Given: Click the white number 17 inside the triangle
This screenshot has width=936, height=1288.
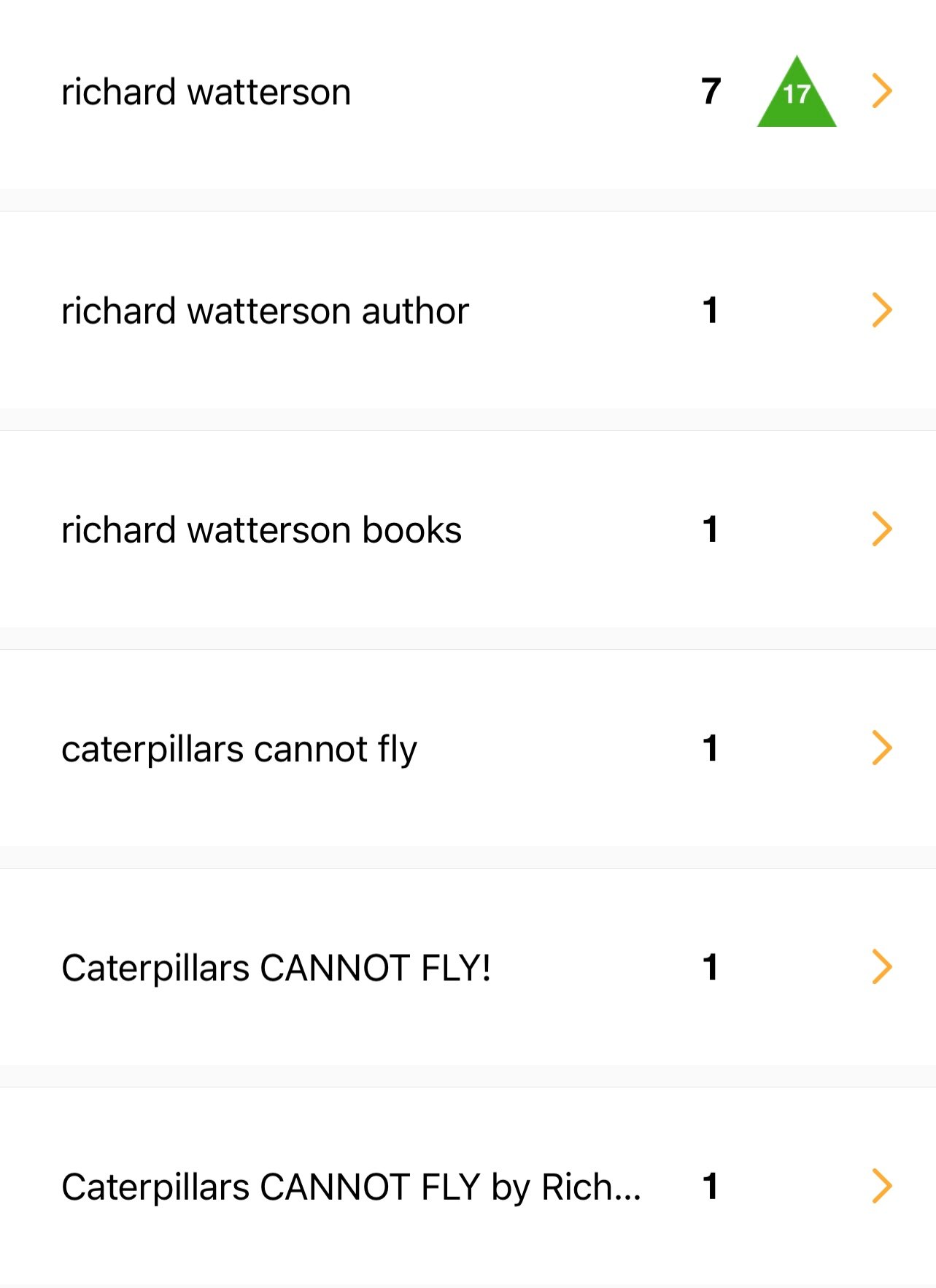Looking at the screenshot, I should pos(797,94).
